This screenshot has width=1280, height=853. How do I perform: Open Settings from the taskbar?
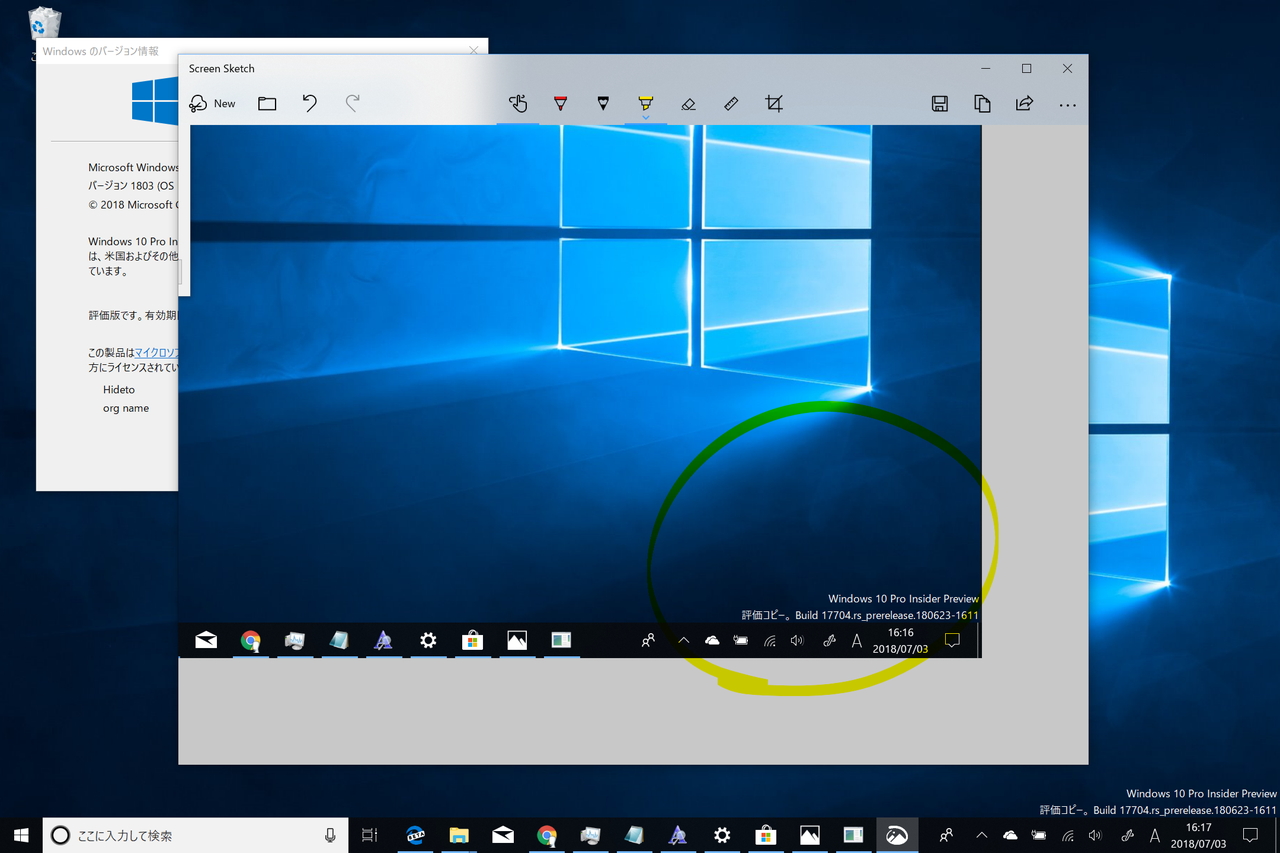[722, 835]
